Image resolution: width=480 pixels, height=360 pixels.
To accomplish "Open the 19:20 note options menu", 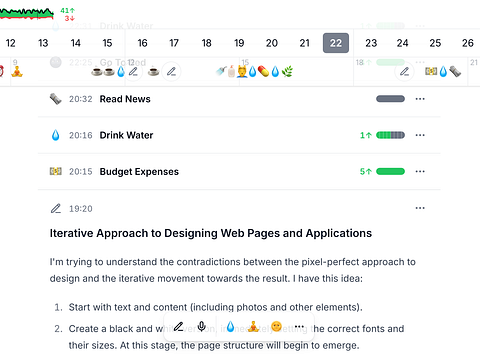I will point(420,208).
